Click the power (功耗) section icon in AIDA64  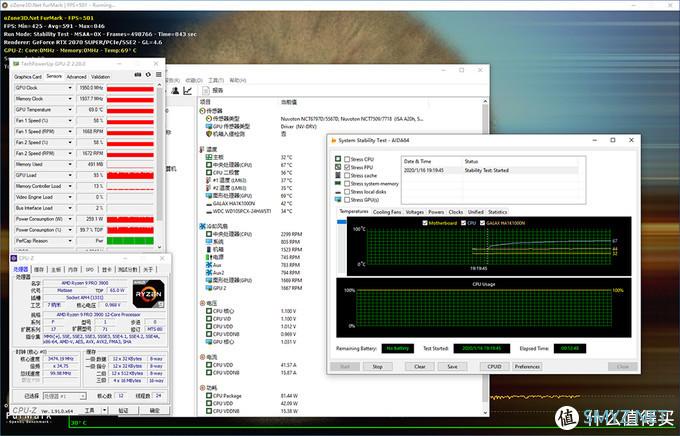click(202, 387)
